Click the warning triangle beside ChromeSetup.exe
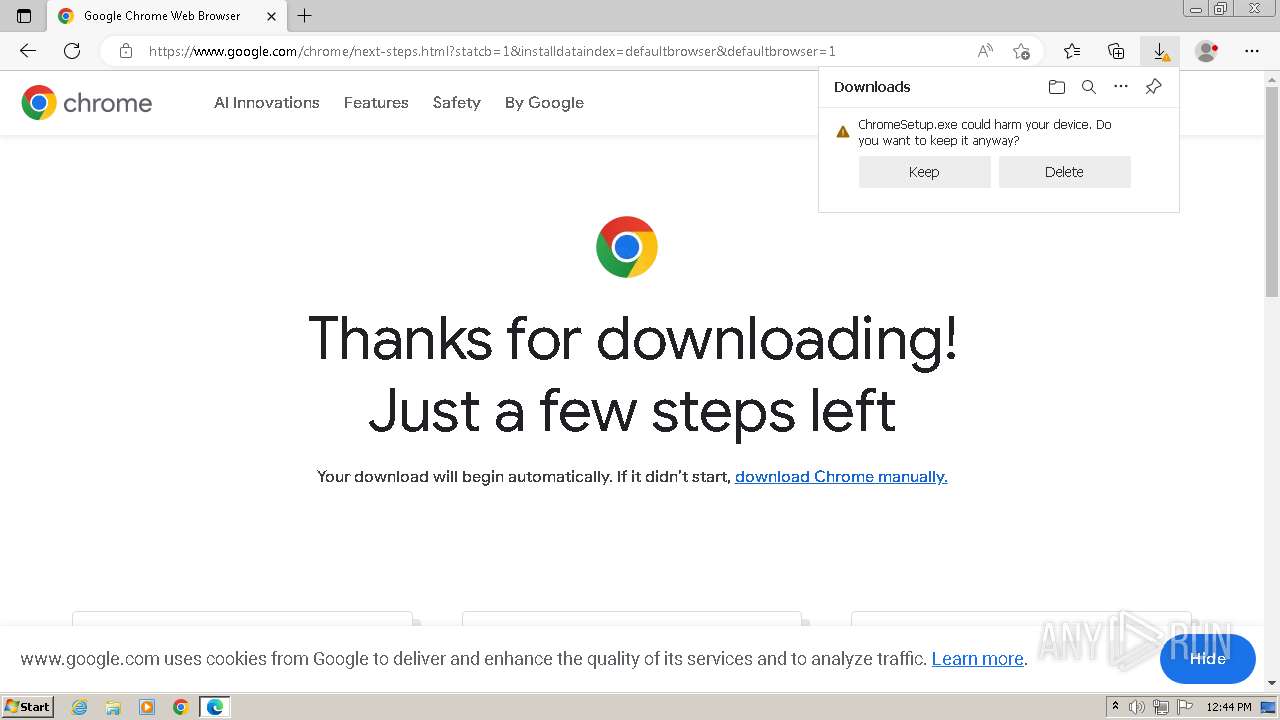1280x720 pixels. pos(843,131)
